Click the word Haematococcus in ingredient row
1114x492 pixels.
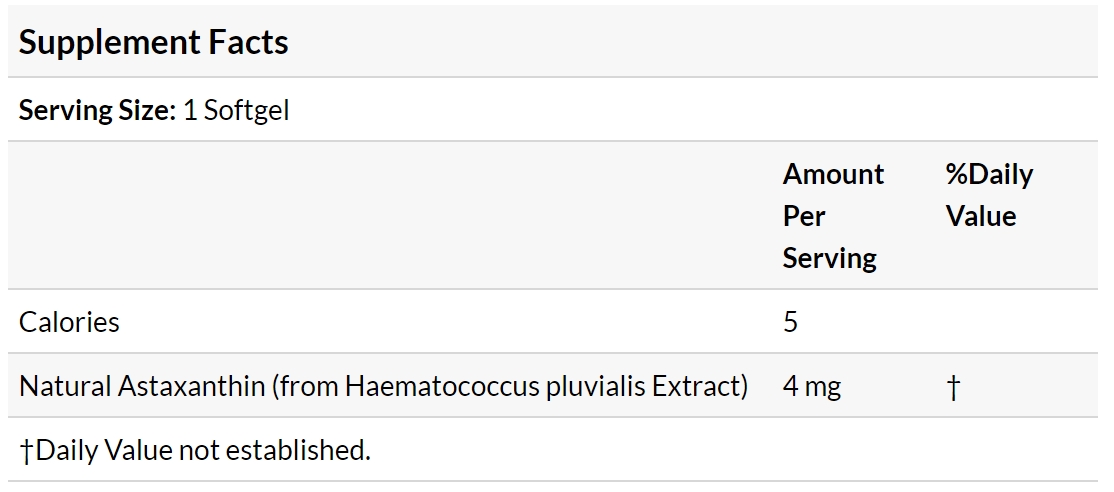(x=443, y=386)
